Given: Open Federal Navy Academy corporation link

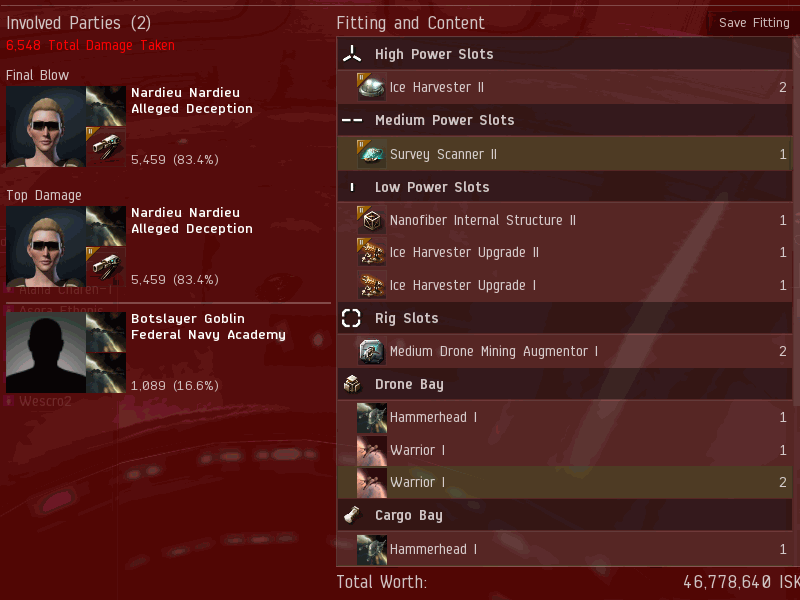Looking at the screenshot, I should pos(208,335).
